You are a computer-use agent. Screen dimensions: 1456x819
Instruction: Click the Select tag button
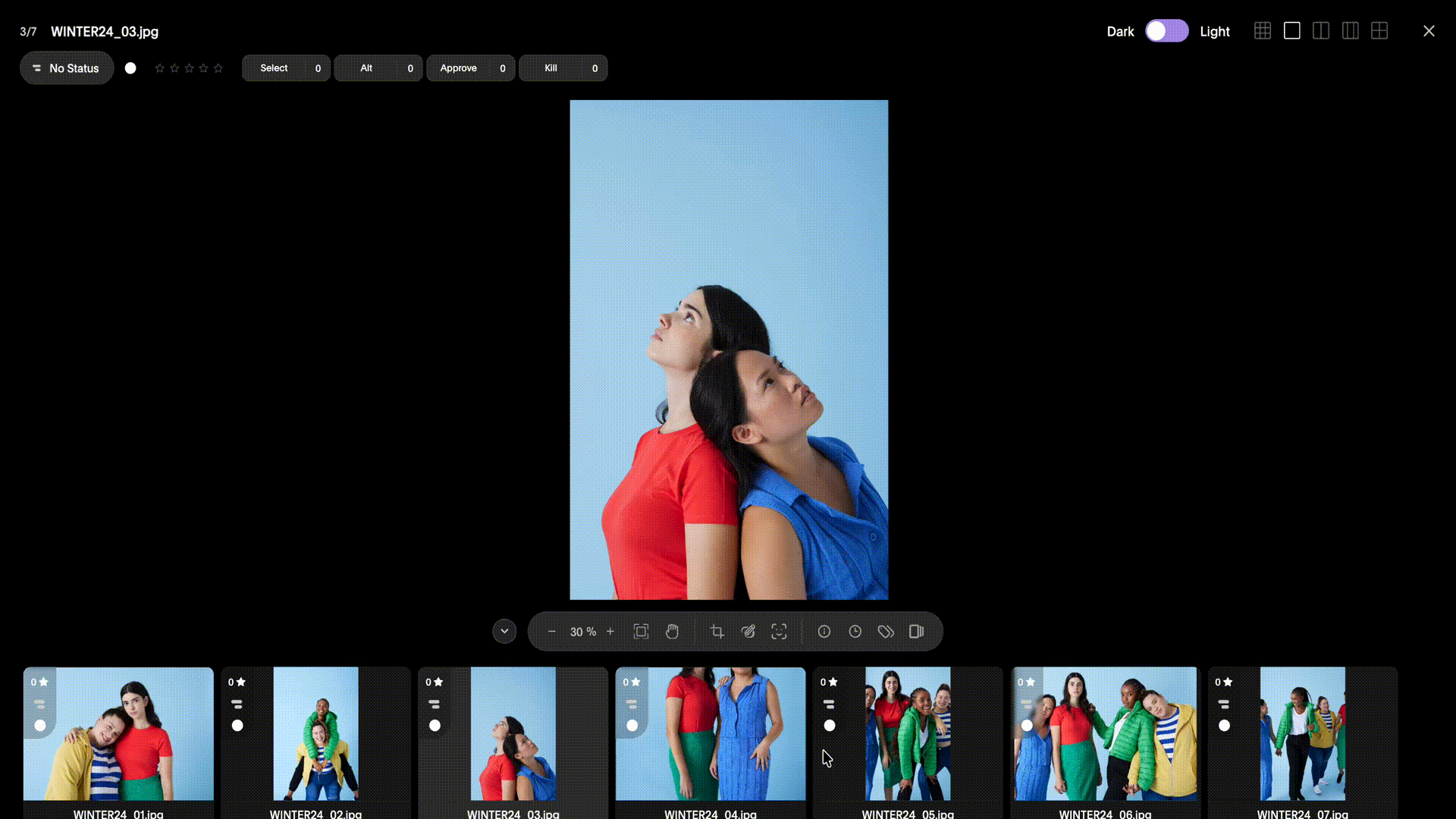pos(286,68)
